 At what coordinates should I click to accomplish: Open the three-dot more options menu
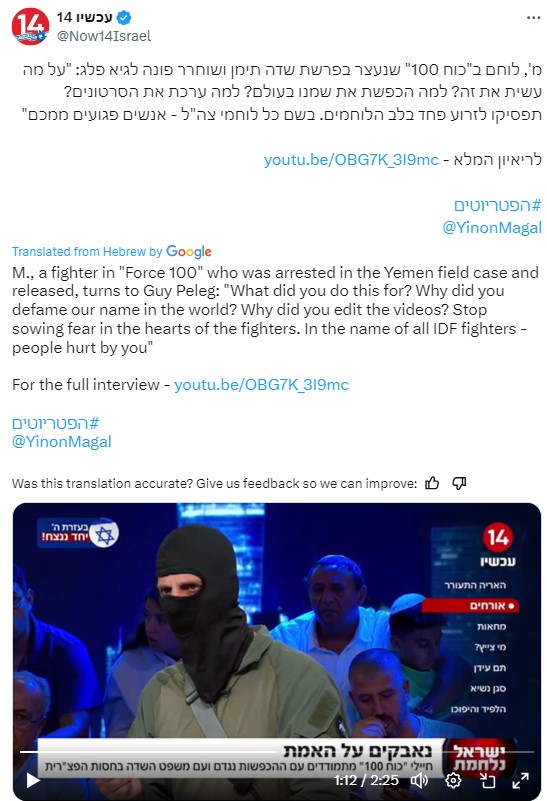(533, 18)
